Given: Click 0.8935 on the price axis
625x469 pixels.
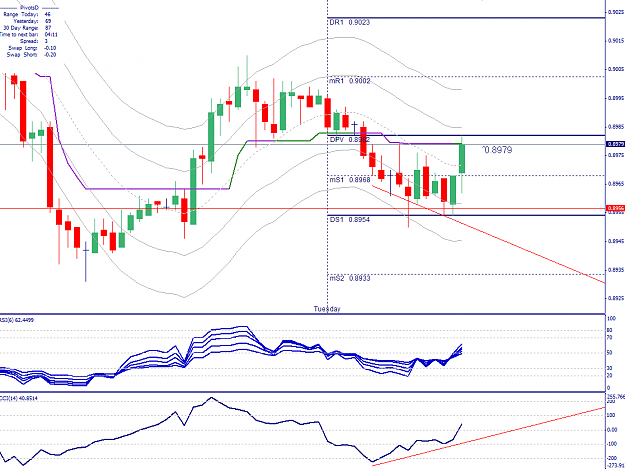Looking at the screenshot, I should point(616,270).
